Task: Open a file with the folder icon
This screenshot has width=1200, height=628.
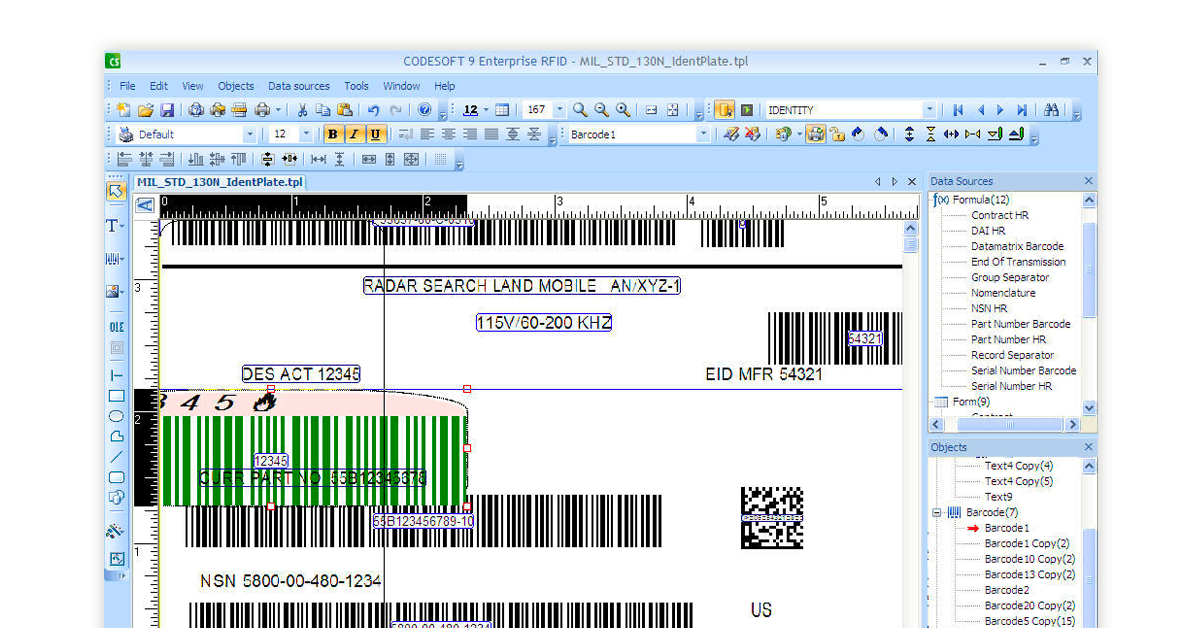Action: [x=146, y=110]
